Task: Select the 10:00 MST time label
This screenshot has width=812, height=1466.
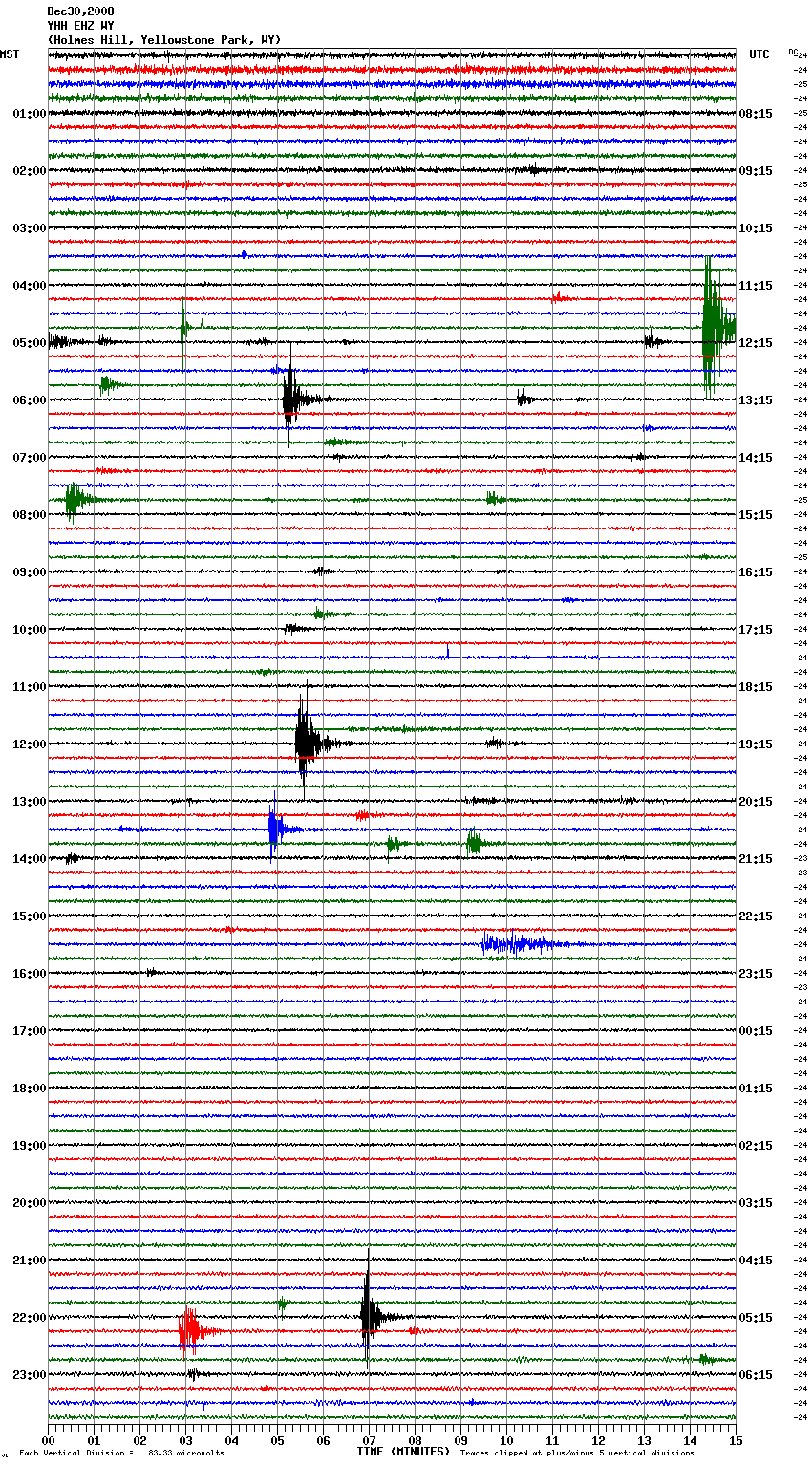Action: (x=29, y=630)
